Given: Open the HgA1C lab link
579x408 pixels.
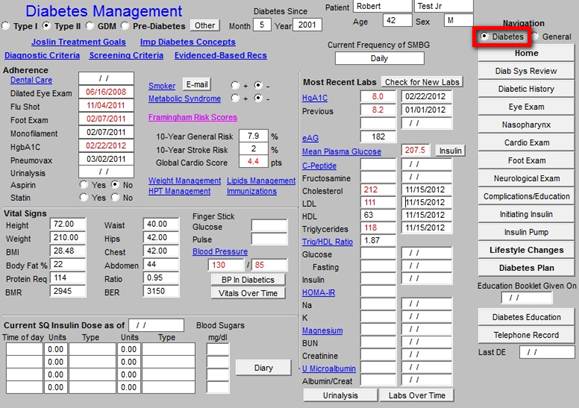Looking at the screenshot, I should (315, 98).
